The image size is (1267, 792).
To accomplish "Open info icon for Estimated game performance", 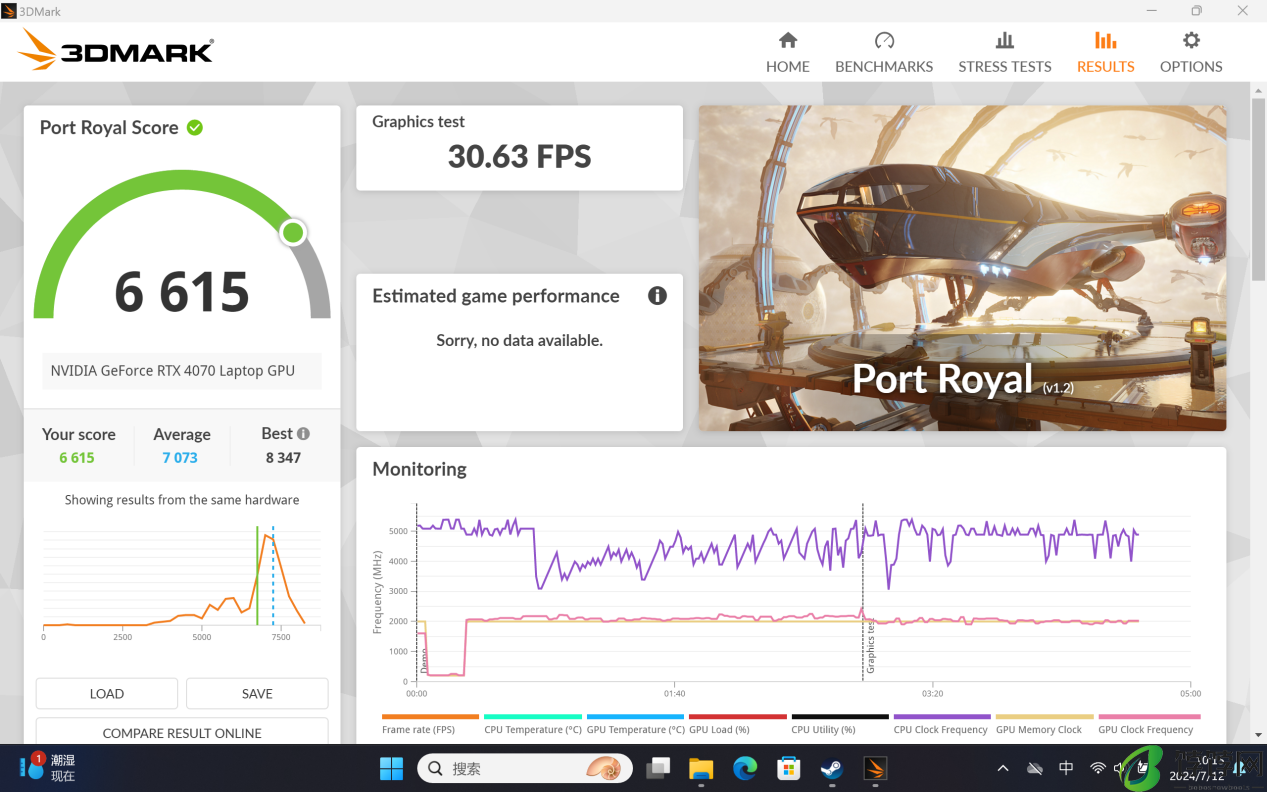I will coord(657,295).
